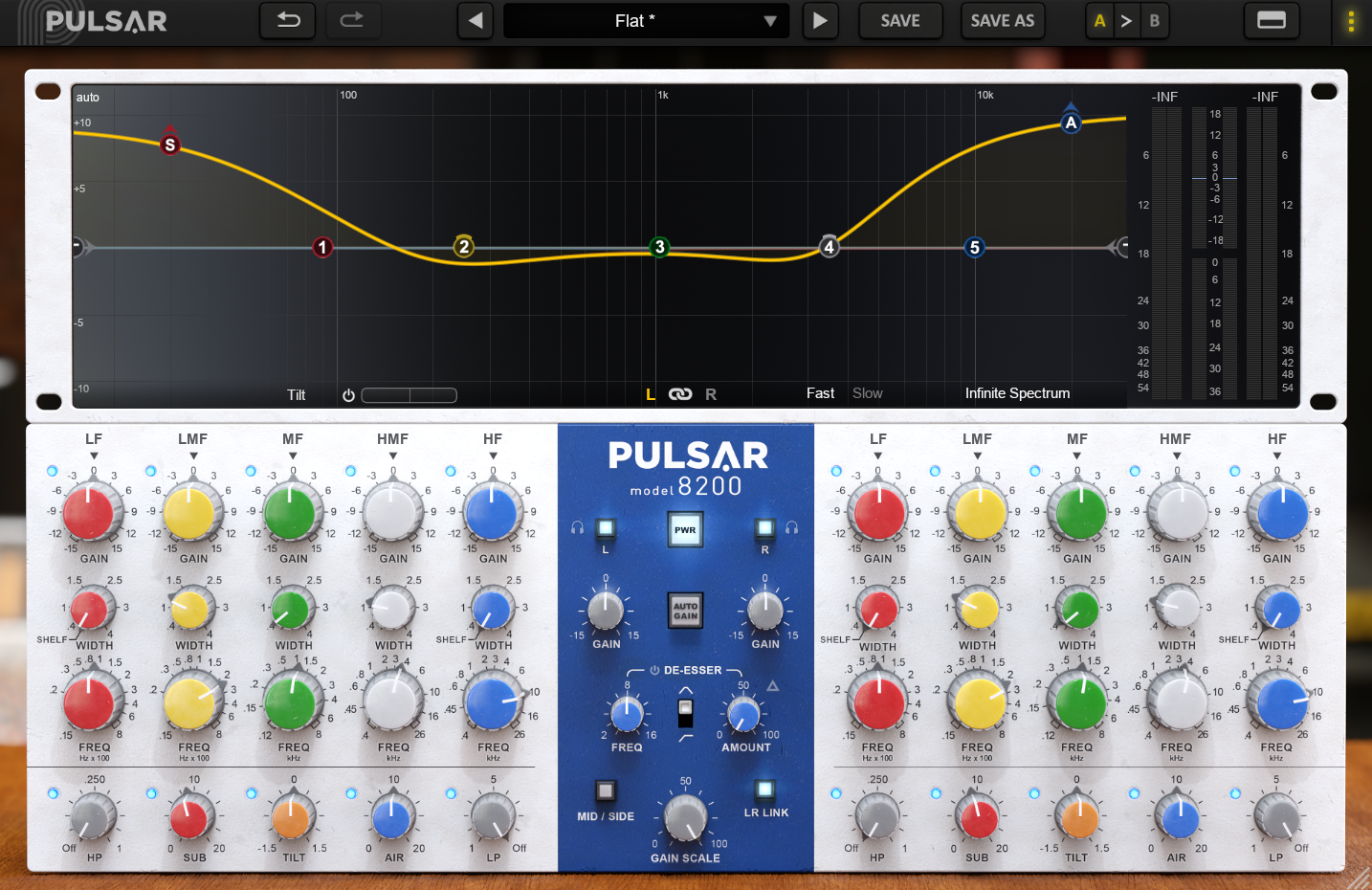Image resolution: width=1372 pixels, height=890 pixels.
Task: Click left channel orange TILT knob
Action: [291, 818]
